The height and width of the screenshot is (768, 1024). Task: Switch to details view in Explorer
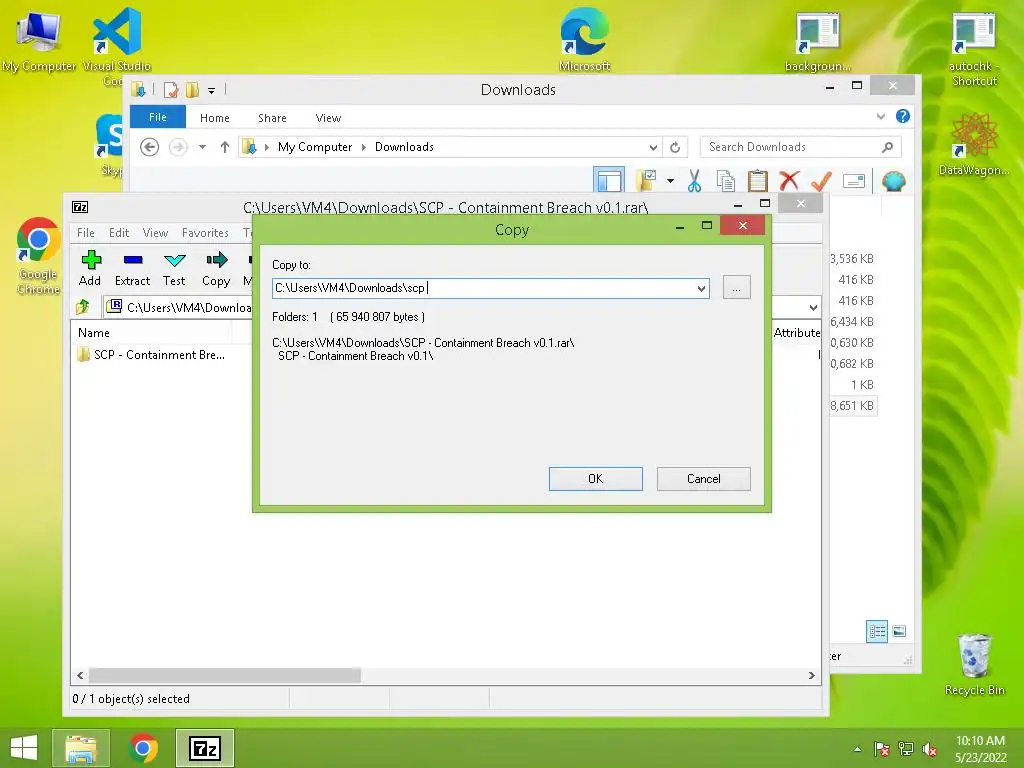(877, 631)
